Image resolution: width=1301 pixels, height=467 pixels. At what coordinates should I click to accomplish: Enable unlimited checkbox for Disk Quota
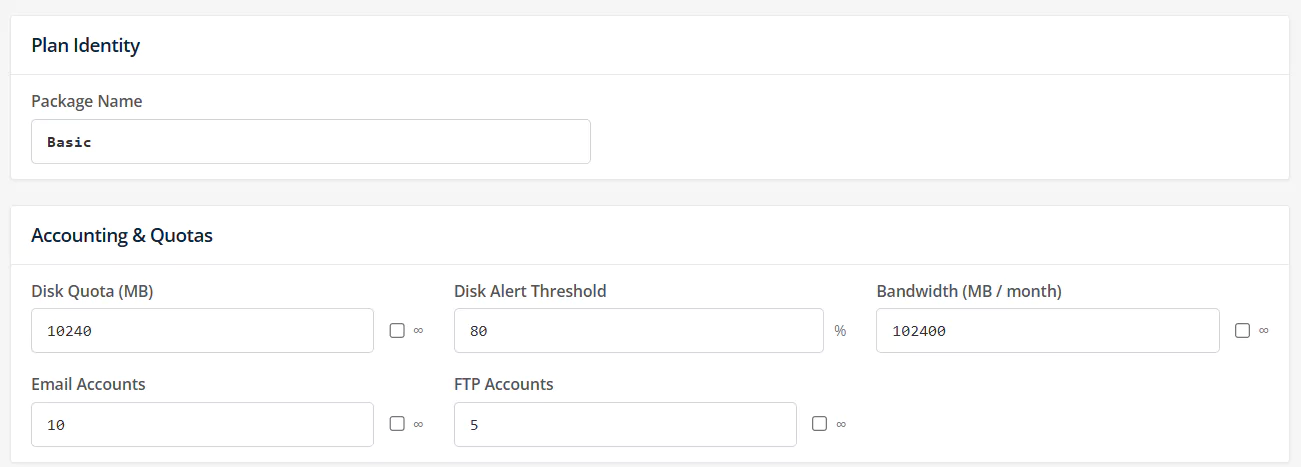pyautogui.click(x=397, y=331)
